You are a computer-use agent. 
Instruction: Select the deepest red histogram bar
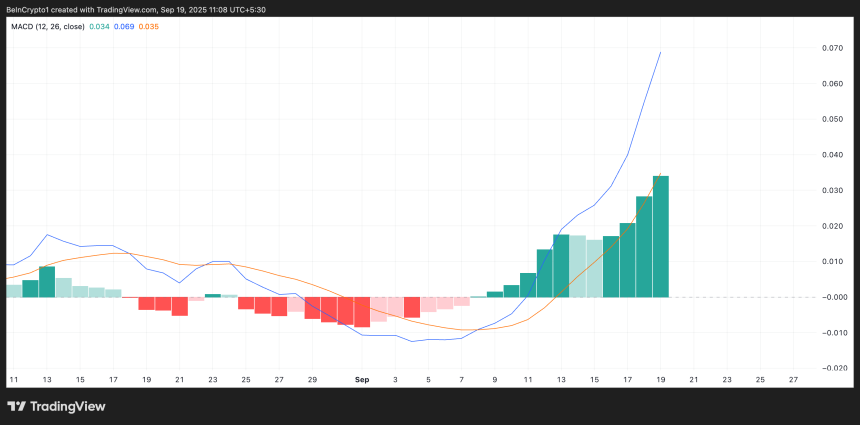[x=362, y=311]
